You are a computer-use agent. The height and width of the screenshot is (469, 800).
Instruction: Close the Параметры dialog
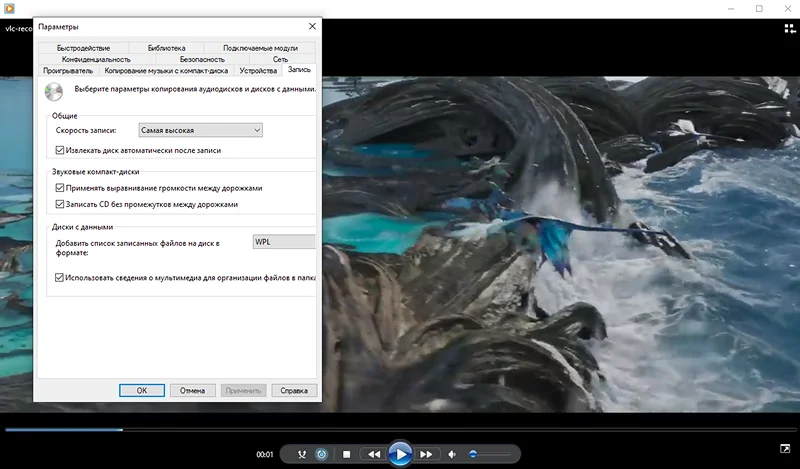pyautogui.click(x=312, y=27)
